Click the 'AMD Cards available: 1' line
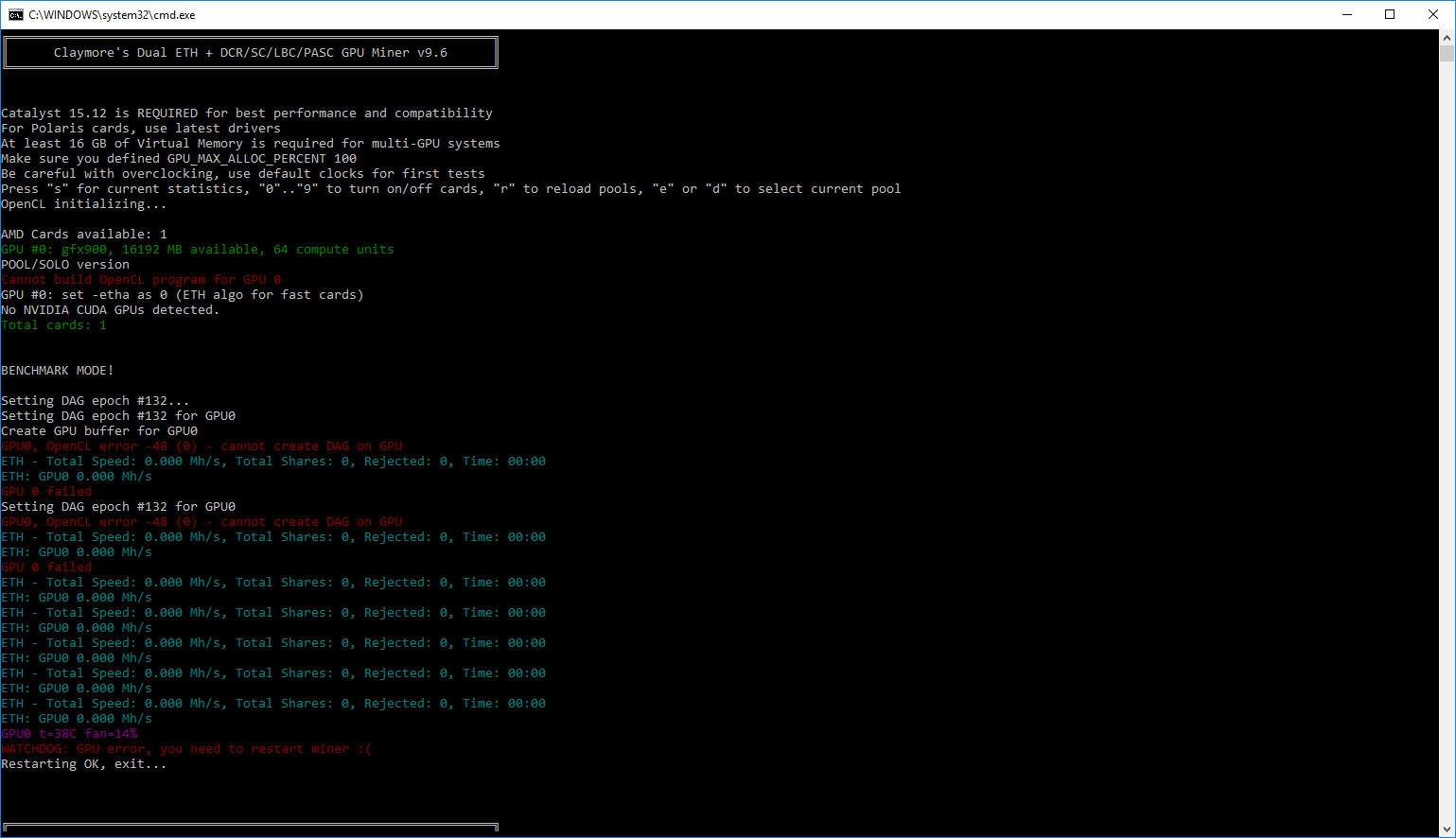Viewport: 1456px width, 838px height. (84, 235)
